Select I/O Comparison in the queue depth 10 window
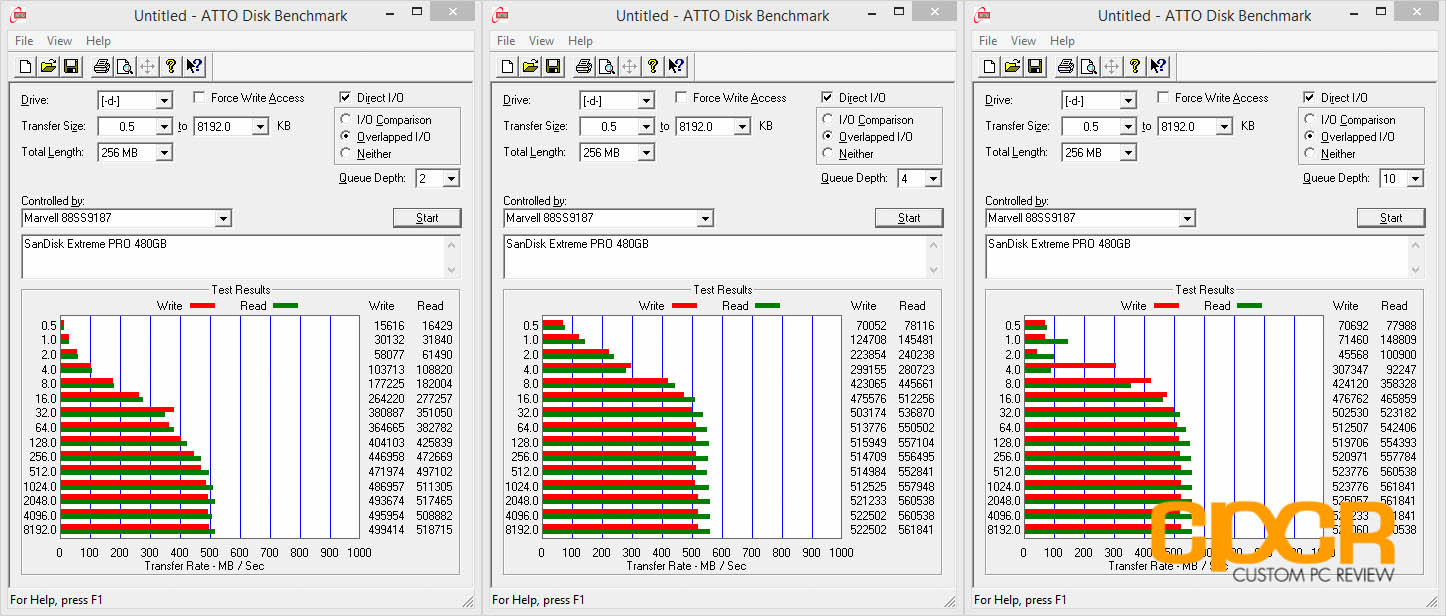 coord(1311,120)
